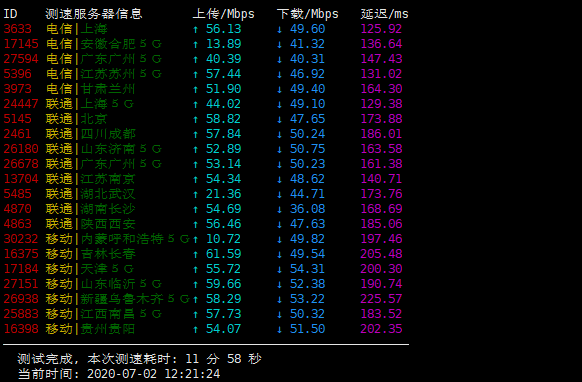Click the 下载/Mbps column header
The image size is (582, 382).
coord(307,14)
